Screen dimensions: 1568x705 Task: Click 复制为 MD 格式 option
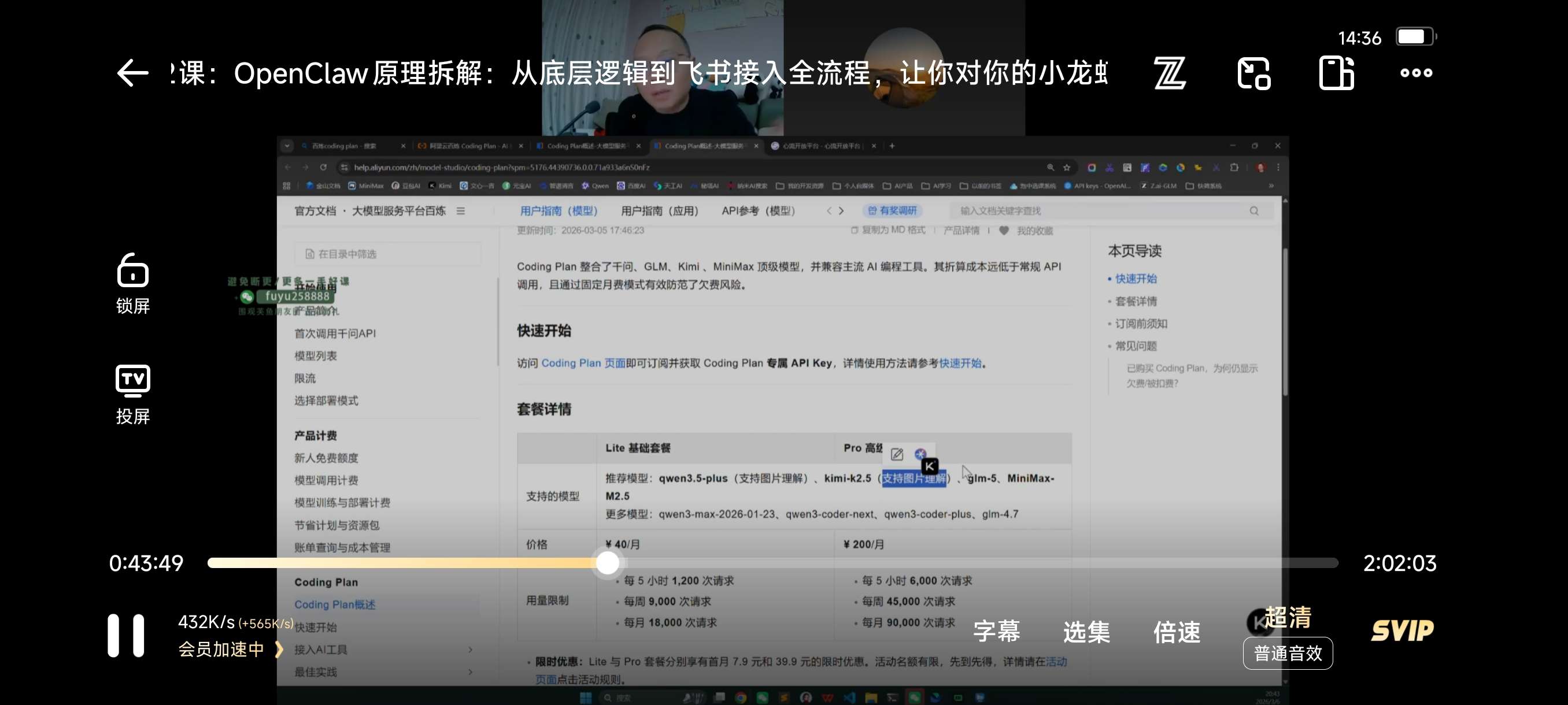888,230
